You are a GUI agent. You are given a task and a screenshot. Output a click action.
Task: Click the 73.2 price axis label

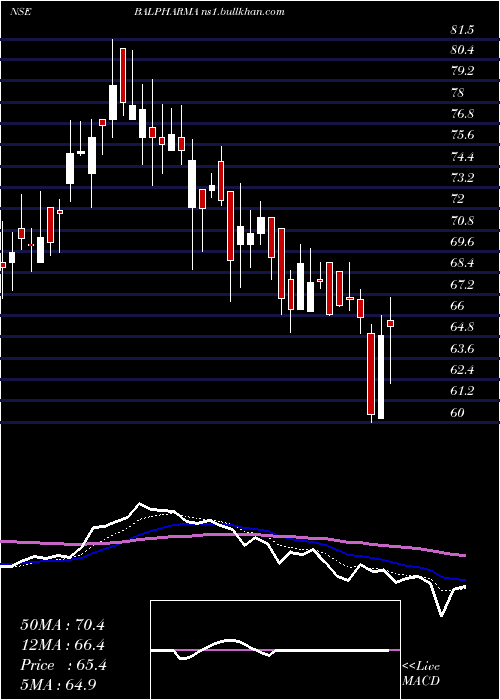click(x=462, y=178)
